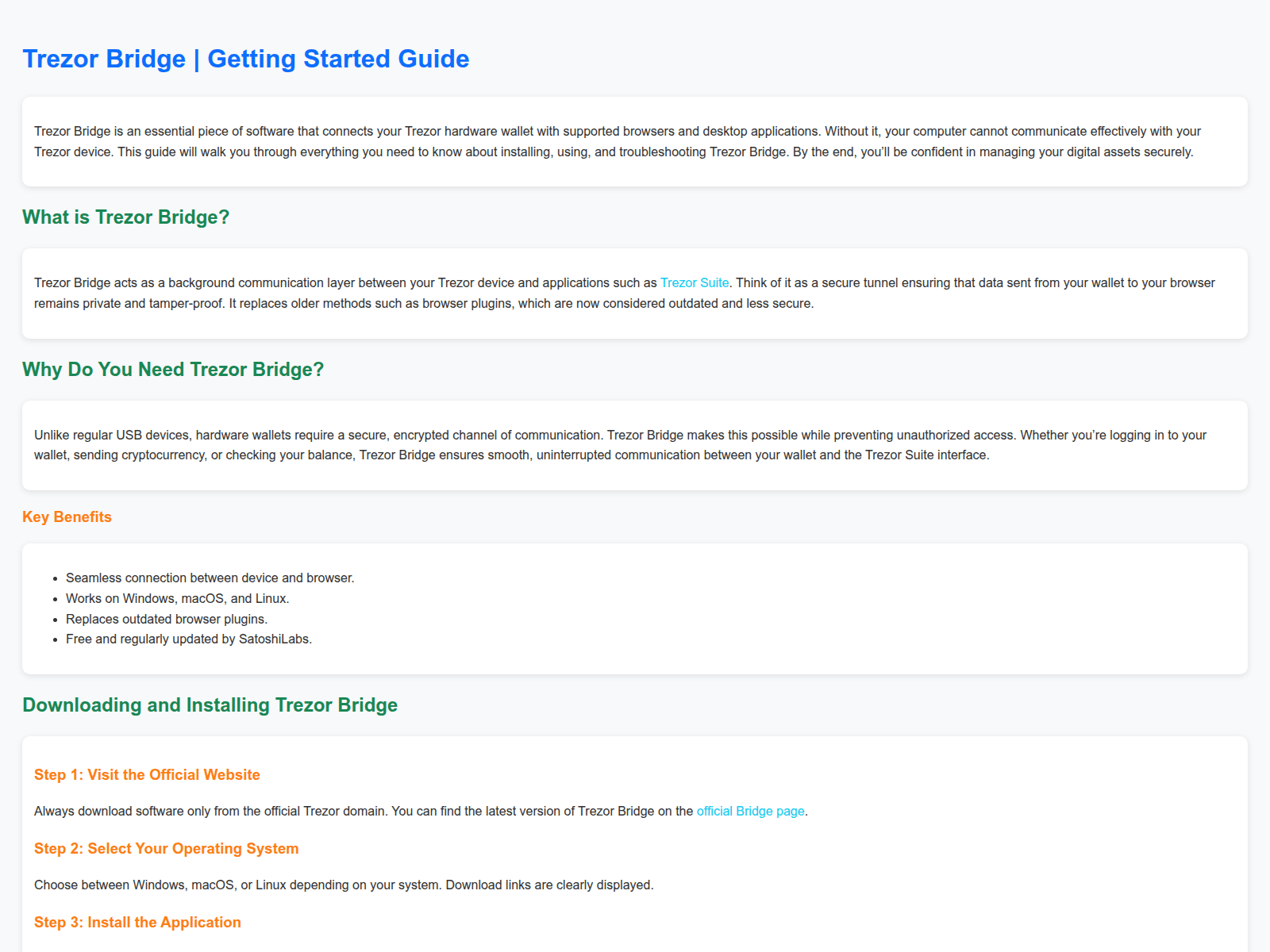The height and width of the screenshot is (952, 1270).
Task: Click Step 3 Install the Application heading
Action: click(x=137, y=923)
